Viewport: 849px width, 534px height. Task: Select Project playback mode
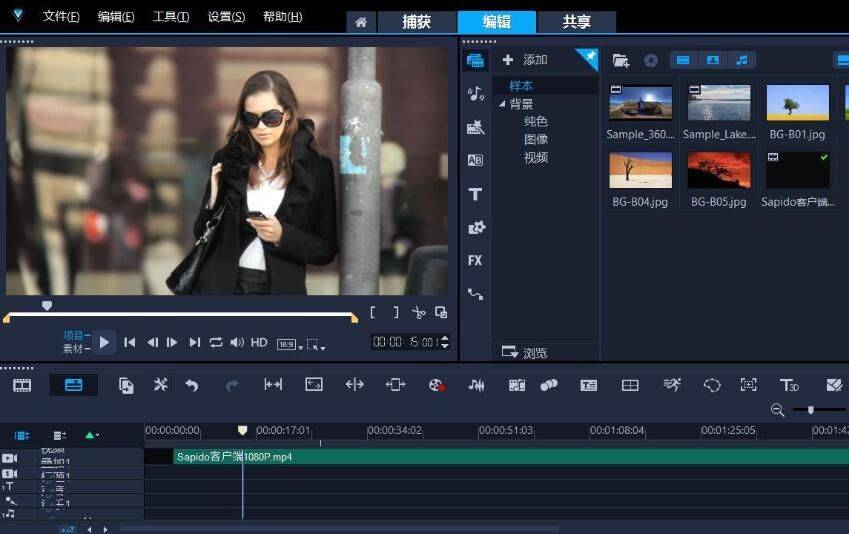click(x=76, y=335)
